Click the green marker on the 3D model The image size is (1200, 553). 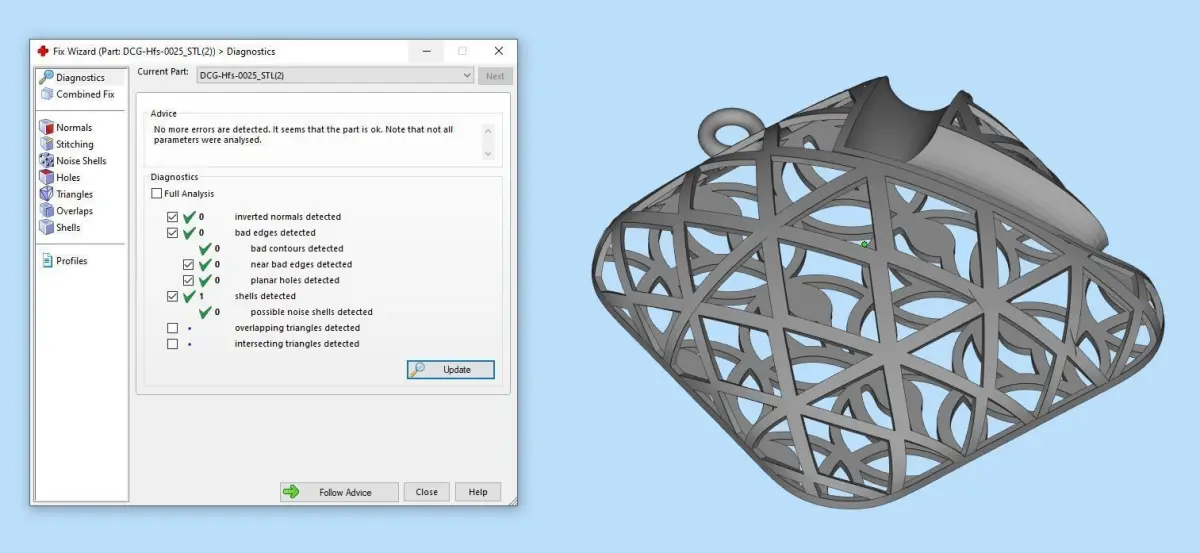tap(865, 243)
